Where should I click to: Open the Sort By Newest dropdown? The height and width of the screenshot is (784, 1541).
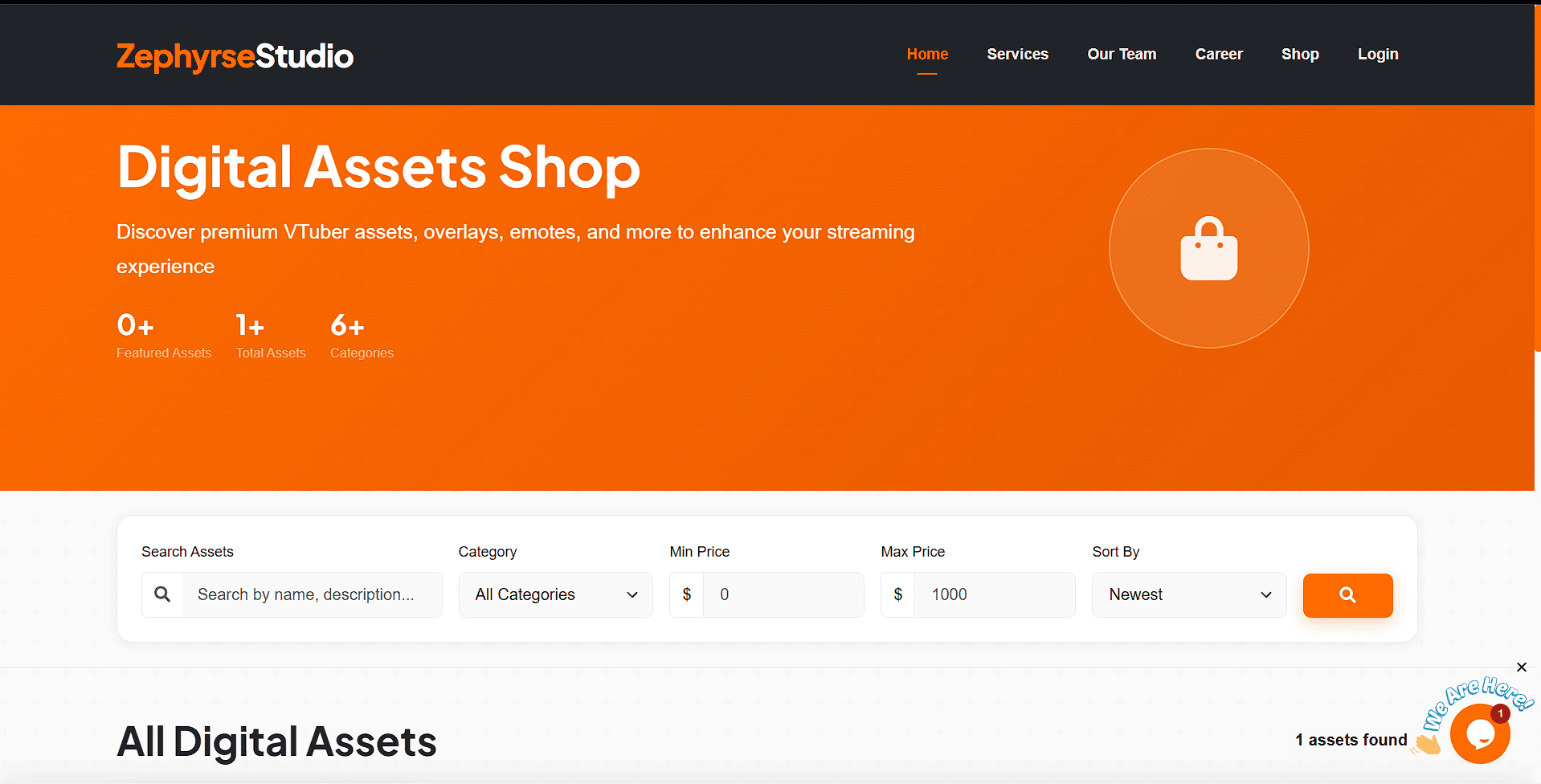pyautogui.click(x=1188, y=594)
